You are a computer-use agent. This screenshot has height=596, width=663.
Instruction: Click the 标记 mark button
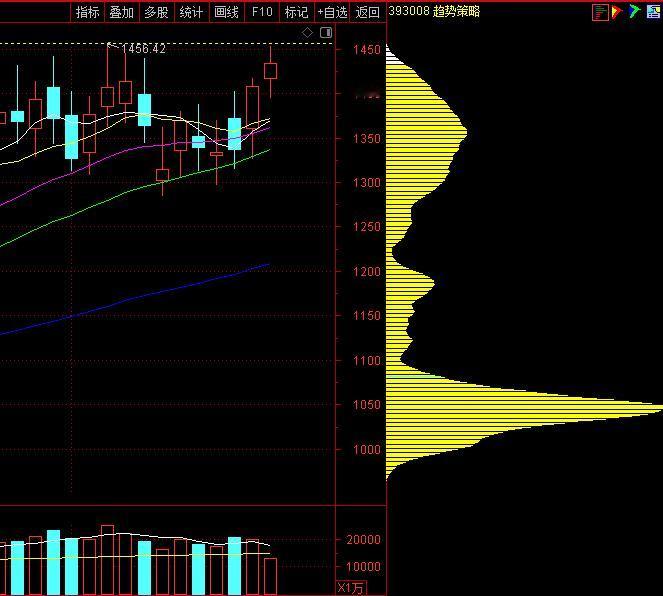[x=296, y=12]
